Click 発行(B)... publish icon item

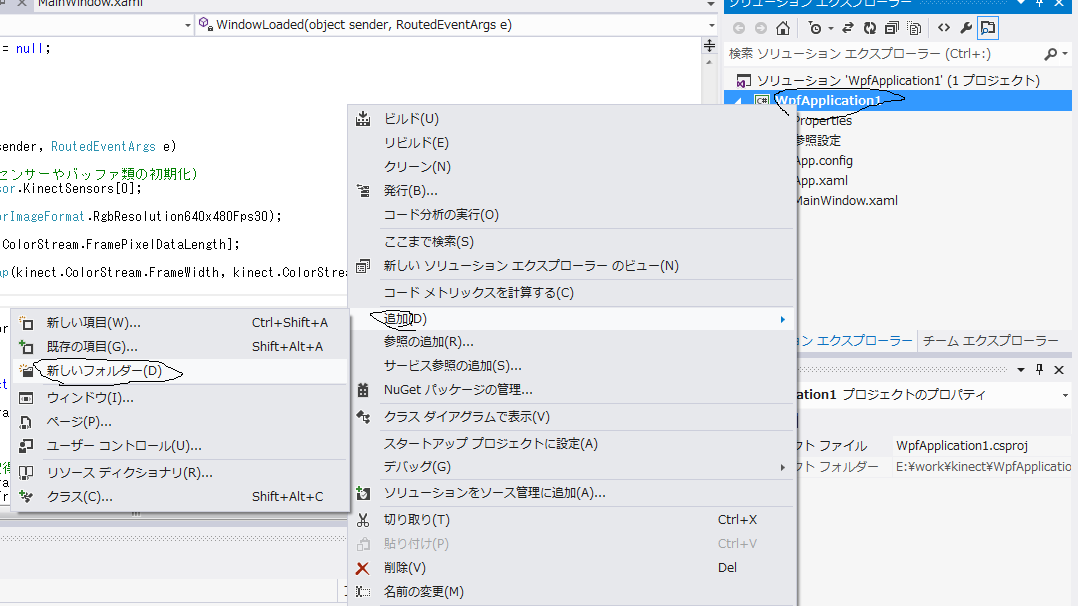(x=572, y=191)
